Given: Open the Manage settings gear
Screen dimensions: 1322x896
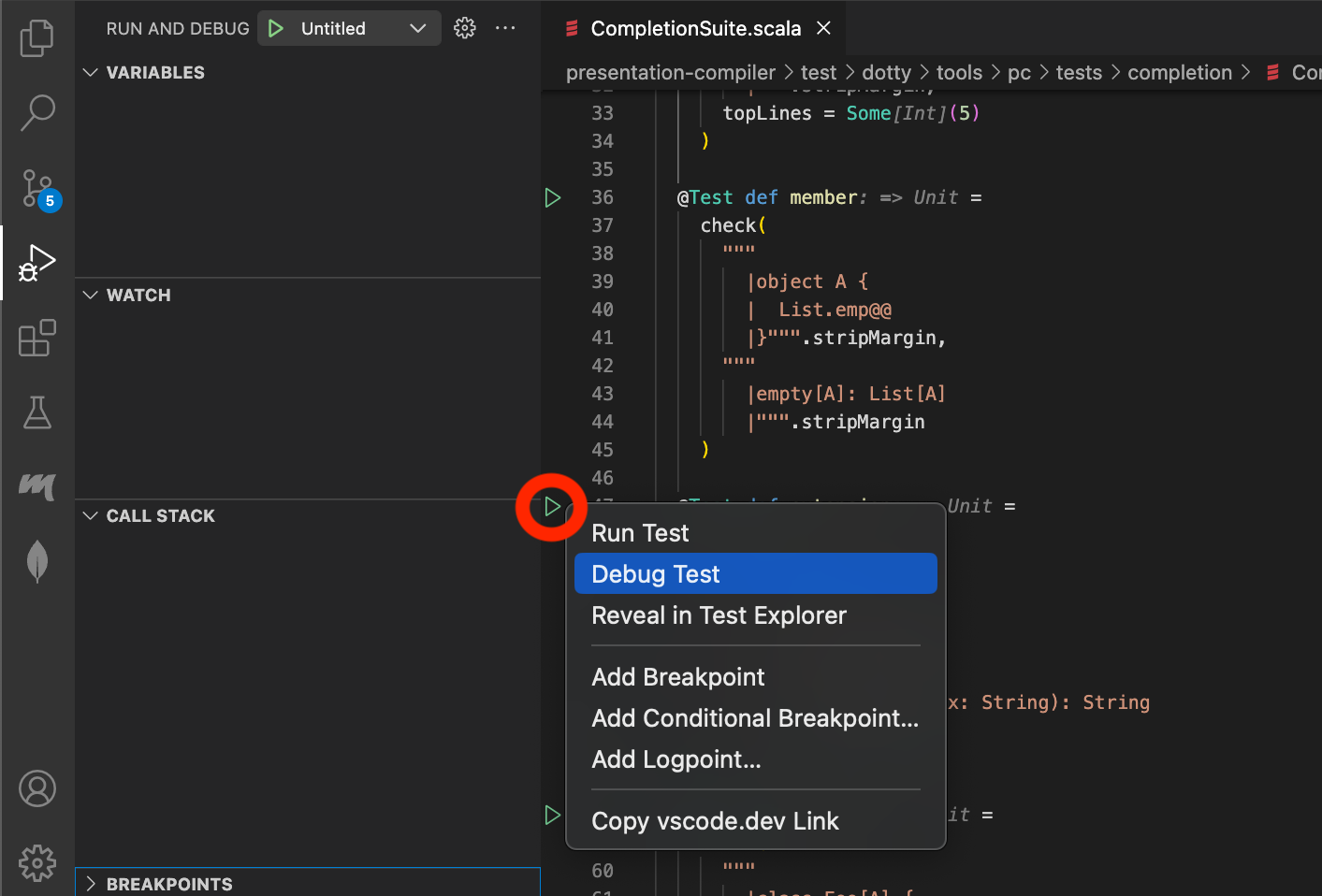Looking at the screenshot, I should pyautogui.click(x=37, y=862).
